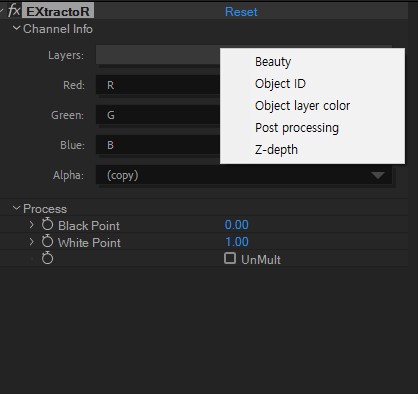Screen dimensions: 418x394
Task: Enable White Point stopwatch animation
Action: 47,241
